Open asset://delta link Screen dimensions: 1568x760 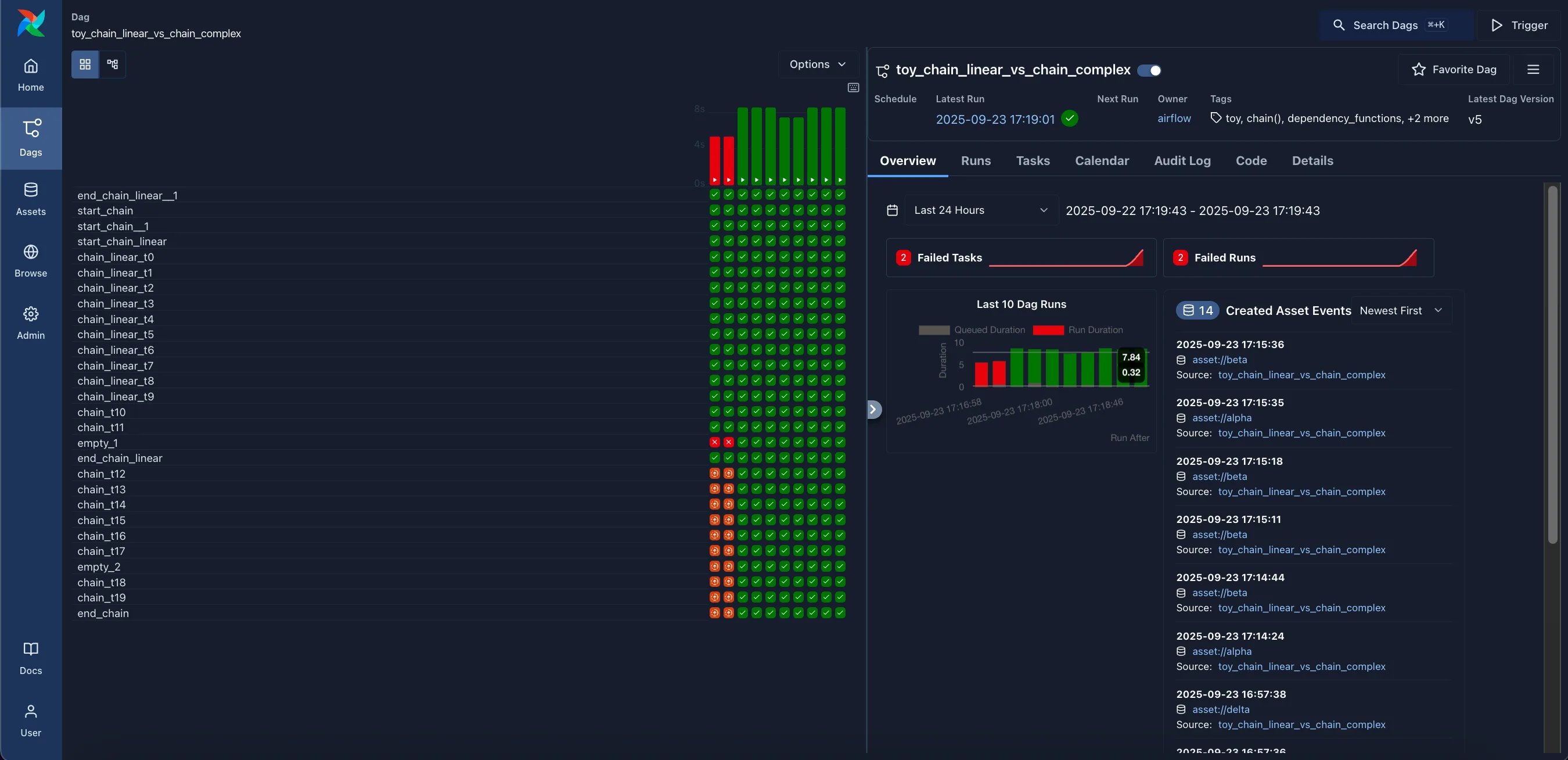tap(1221, 709)
